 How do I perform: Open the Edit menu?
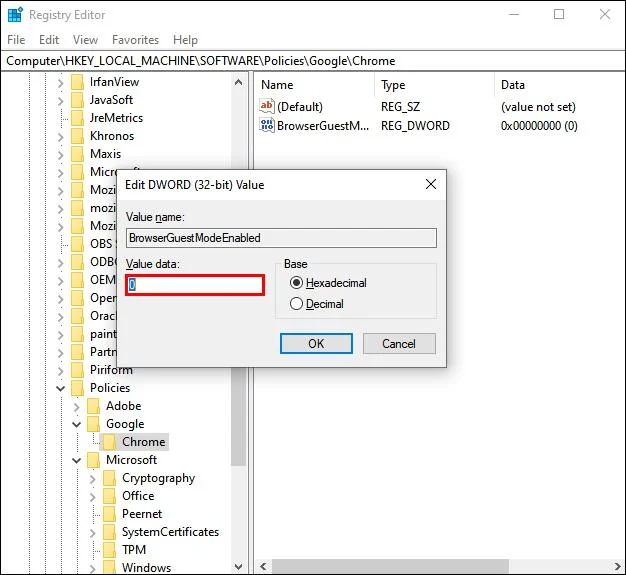point(49,40)
